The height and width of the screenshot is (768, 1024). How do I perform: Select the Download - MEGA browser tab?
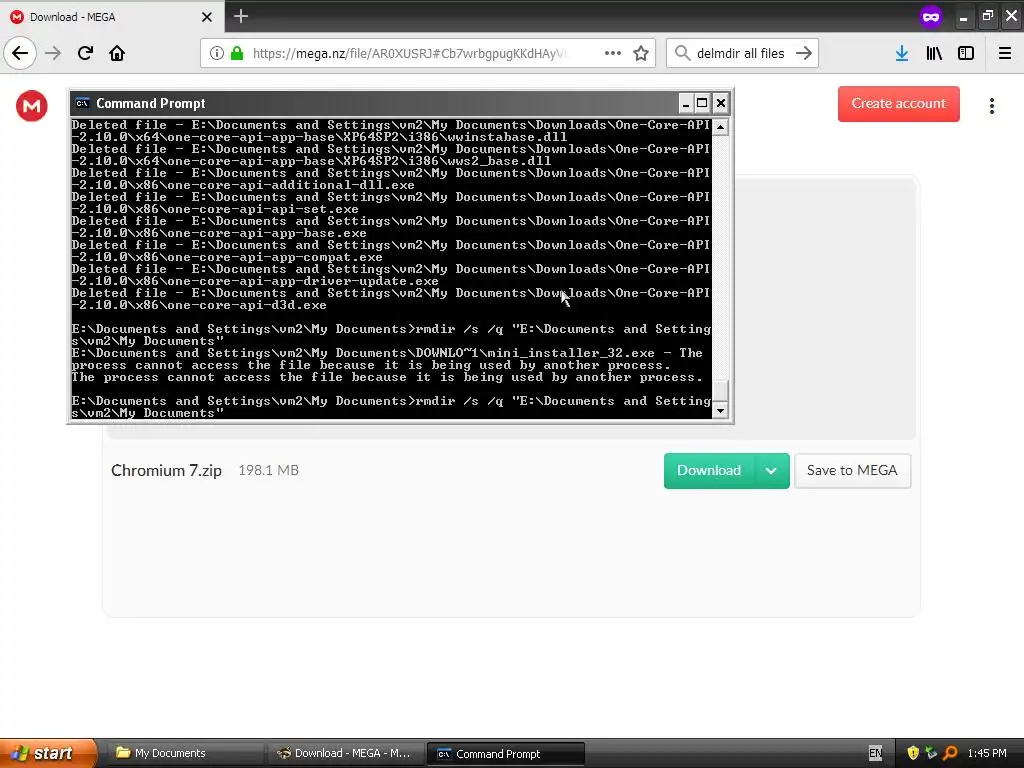pyautogui.click(x=112, y=16)
